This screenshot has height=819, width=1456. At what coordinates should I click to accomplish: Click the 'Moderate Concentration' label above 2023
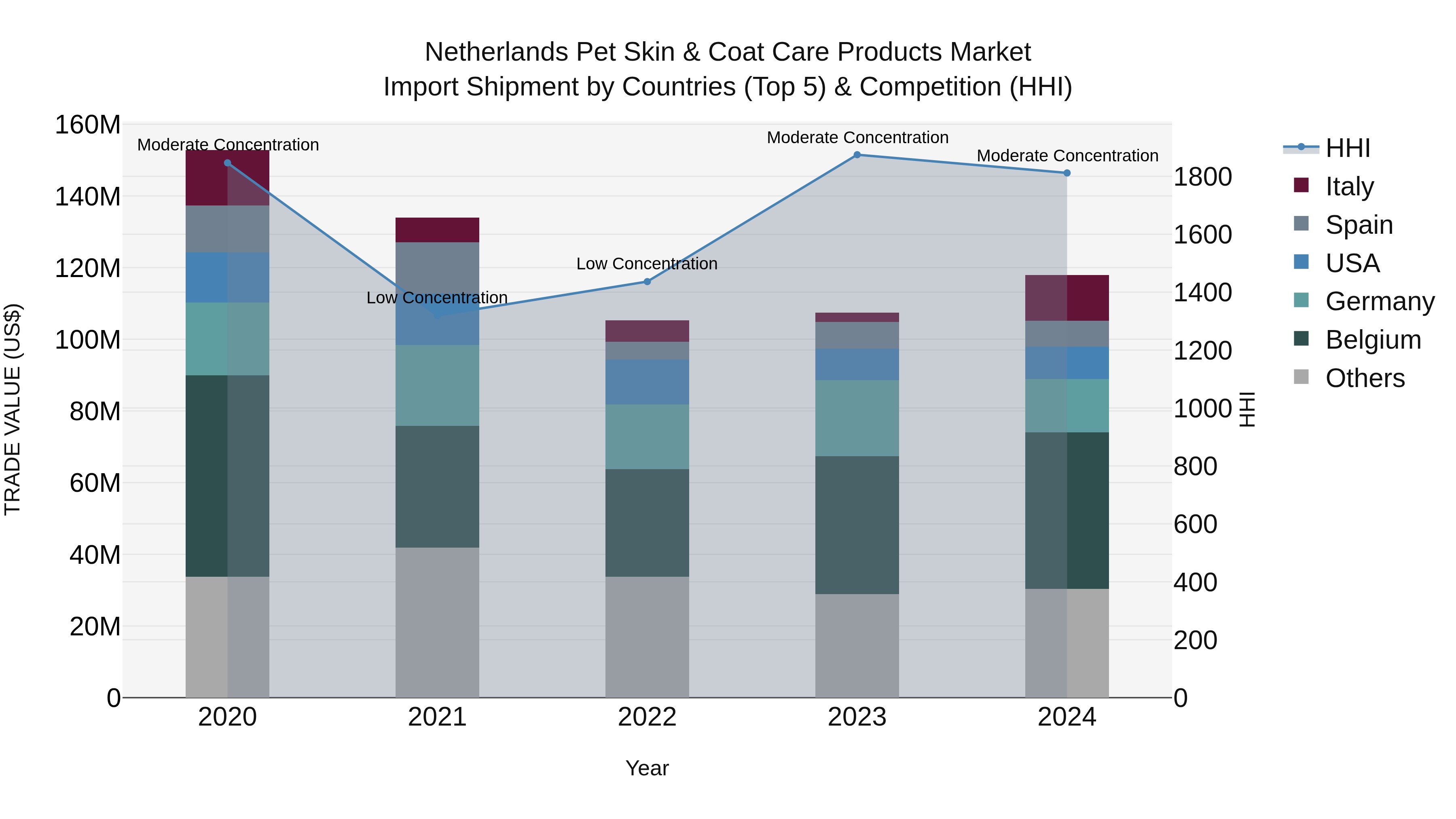click(x=857, y=138)
